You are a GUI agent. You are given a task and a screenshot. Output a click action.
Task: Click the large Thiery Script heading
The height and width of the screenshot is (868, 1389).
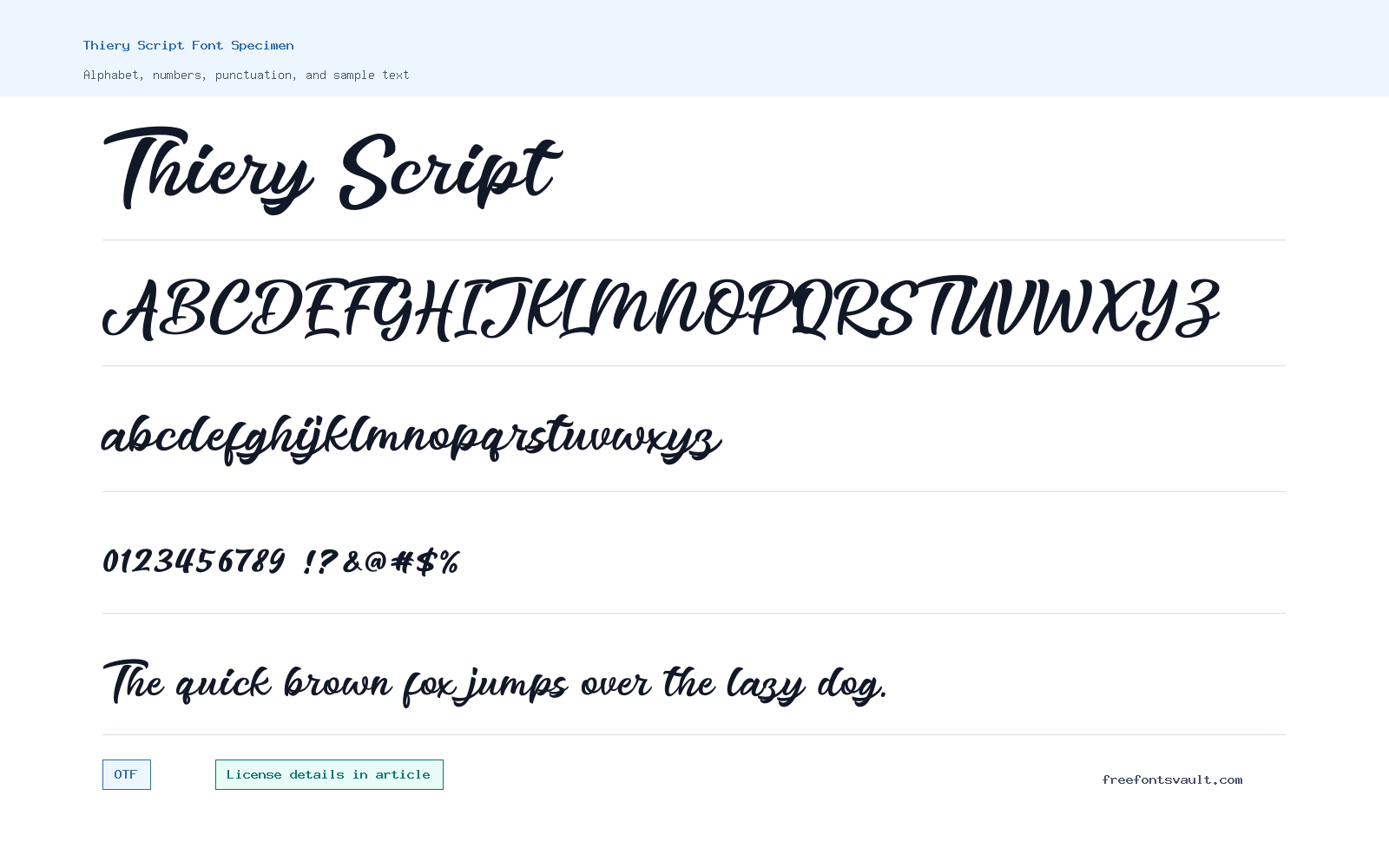click(332, 170)
